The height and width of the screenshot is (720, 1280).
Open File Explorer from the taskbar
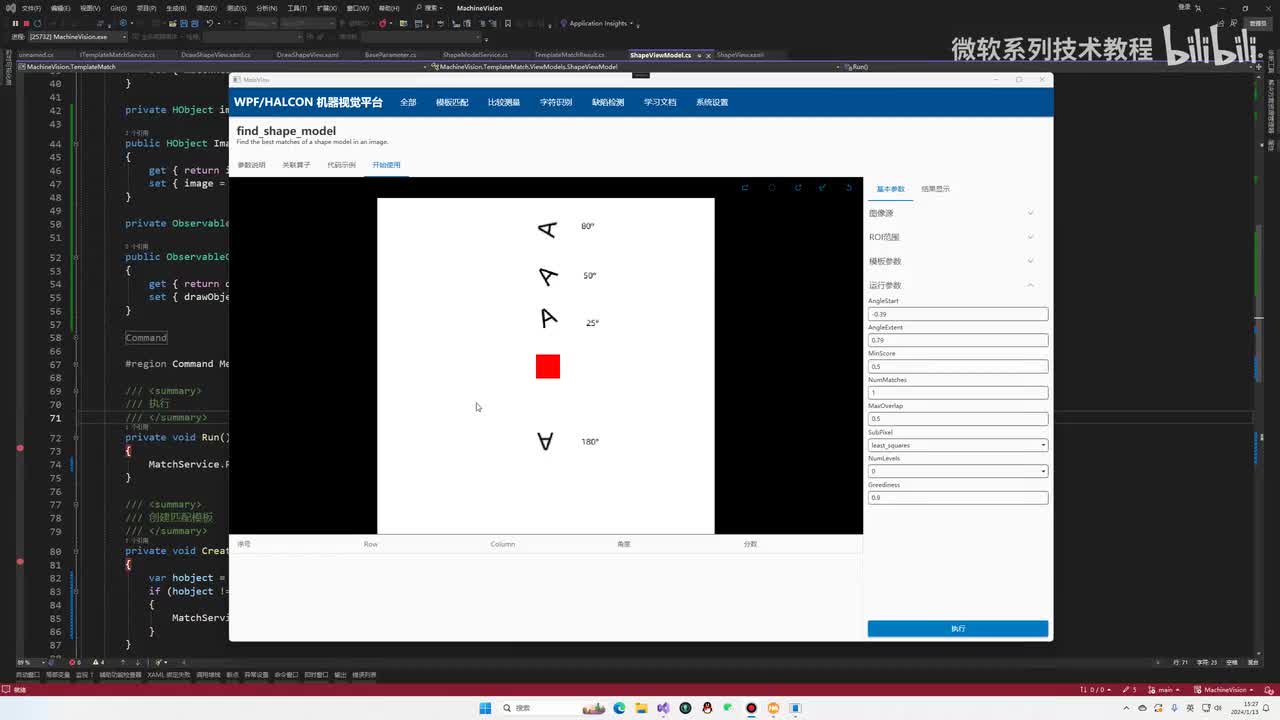[641, 708]
